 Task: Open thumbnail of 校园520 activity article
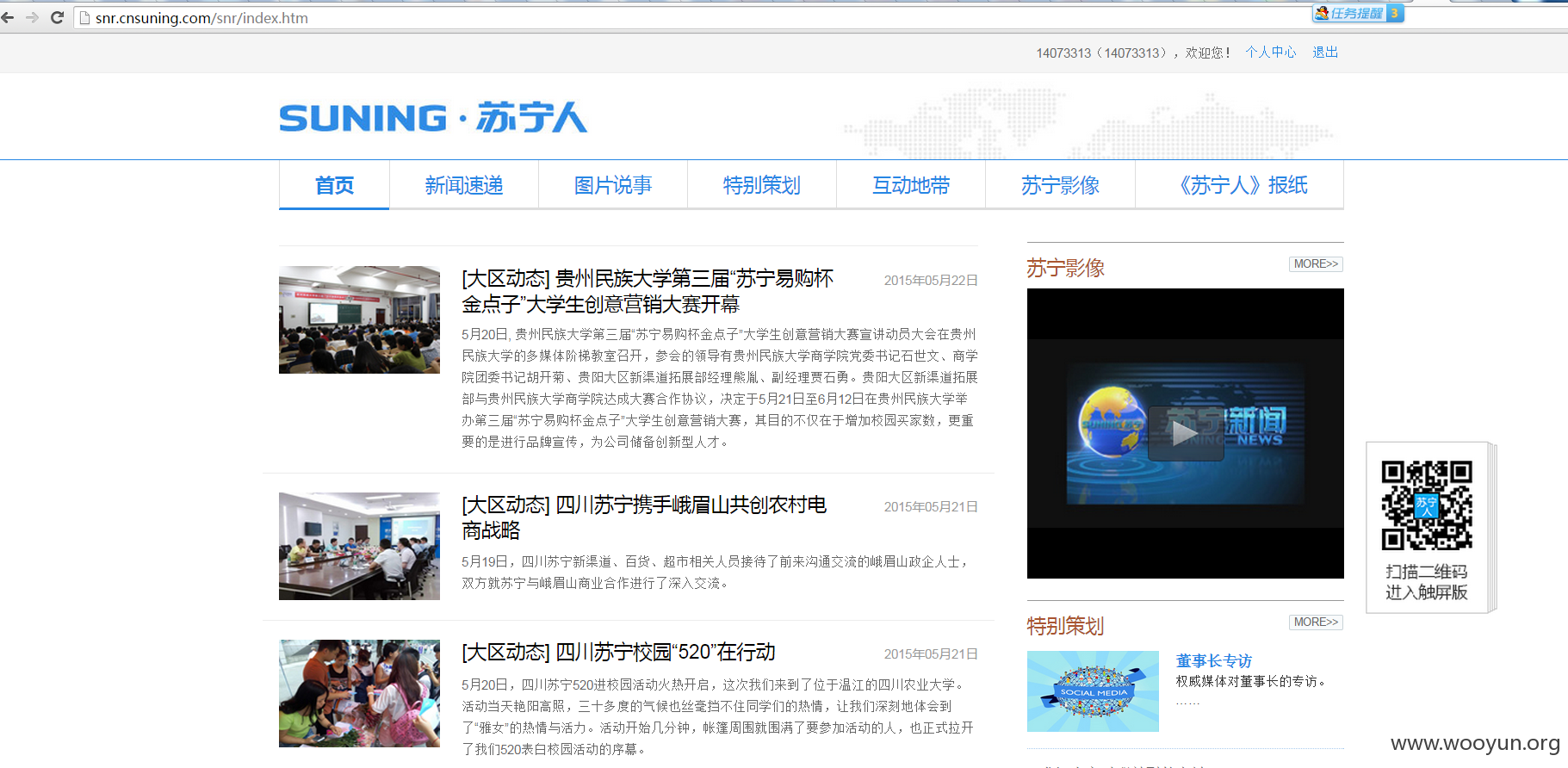pyautogui.click(x=359, y=693)
